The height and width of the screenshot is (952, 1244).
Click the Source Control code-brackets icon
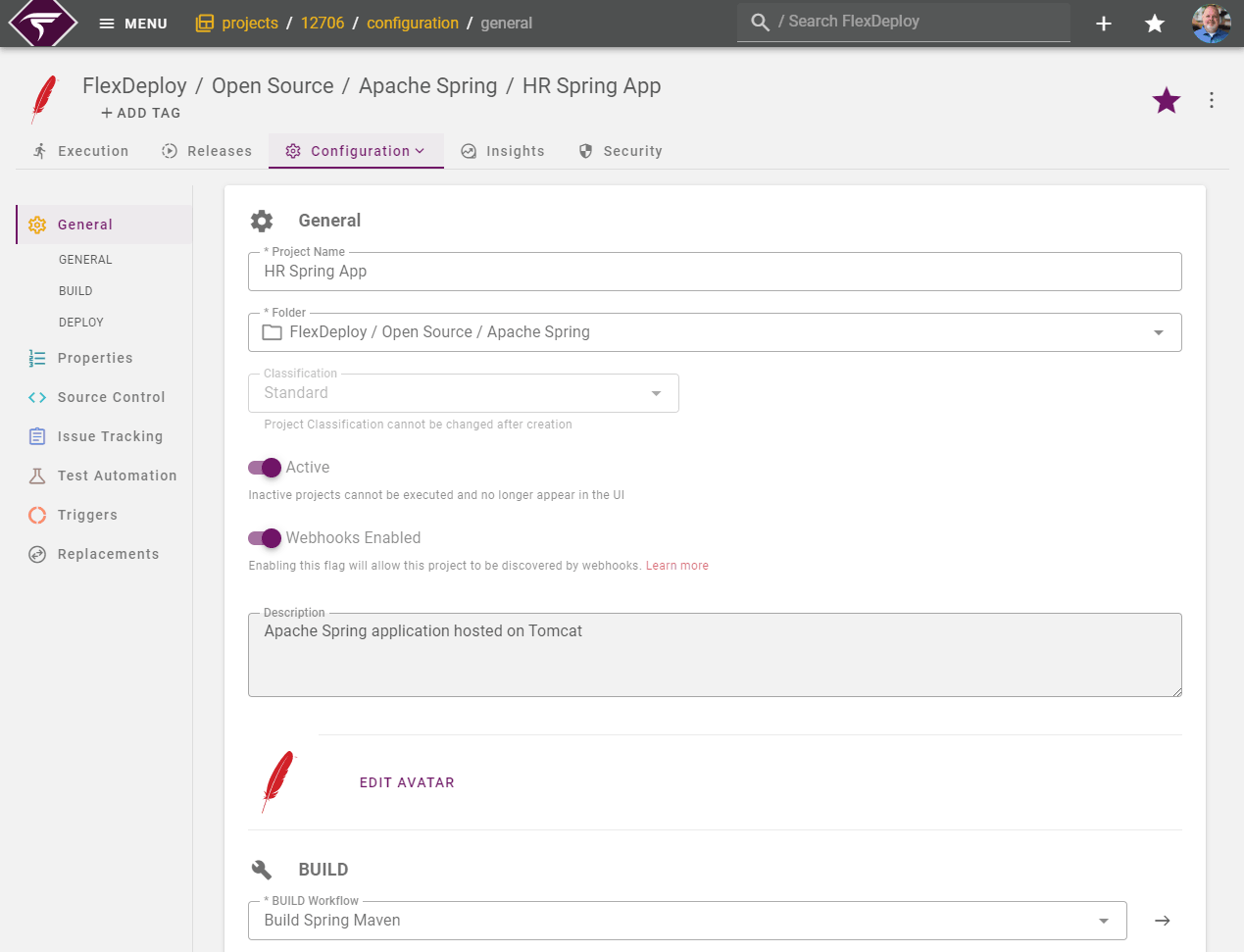(37, 397)
